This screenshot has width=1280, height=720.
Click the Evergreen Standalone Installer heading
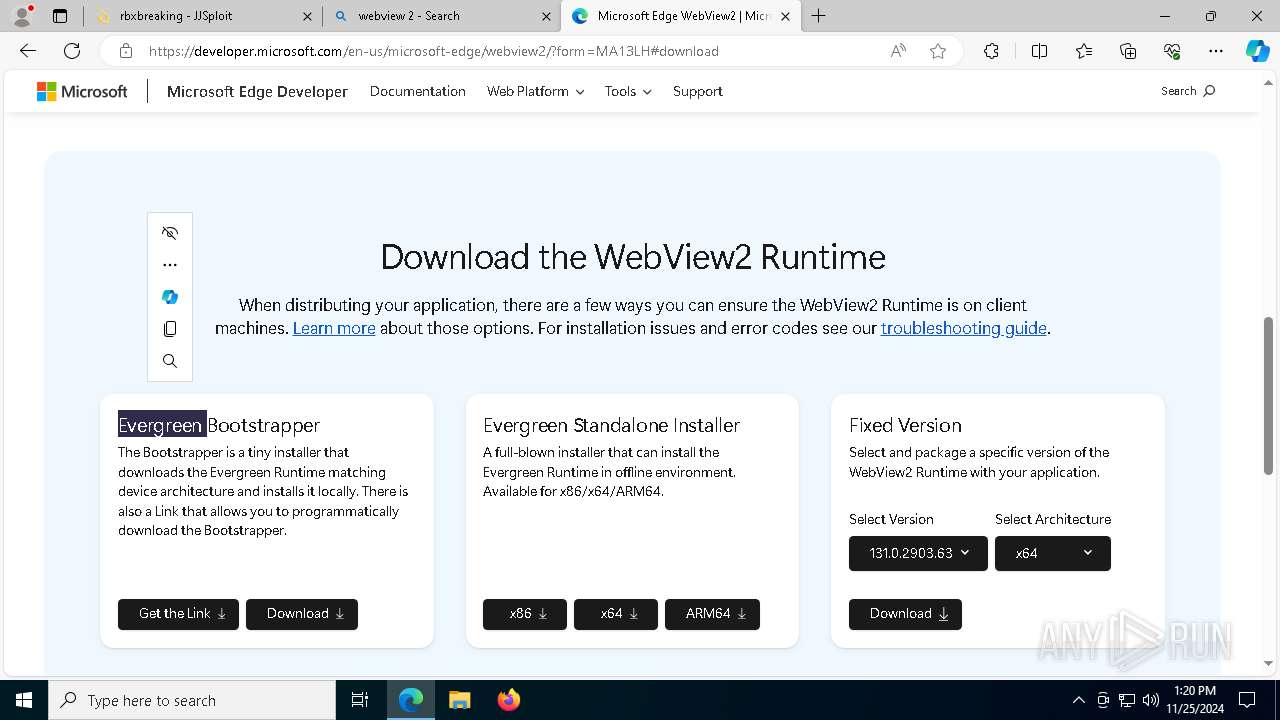[611, 425]
